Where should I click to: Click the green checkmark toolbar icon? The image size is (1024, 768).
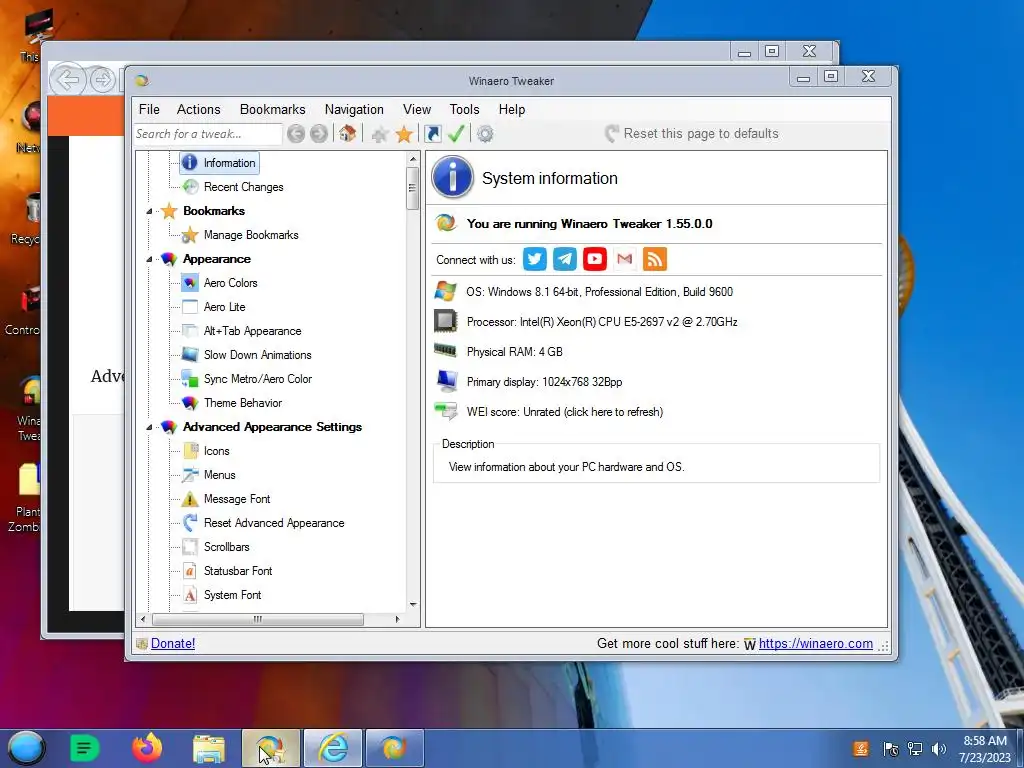pos(456,133)
